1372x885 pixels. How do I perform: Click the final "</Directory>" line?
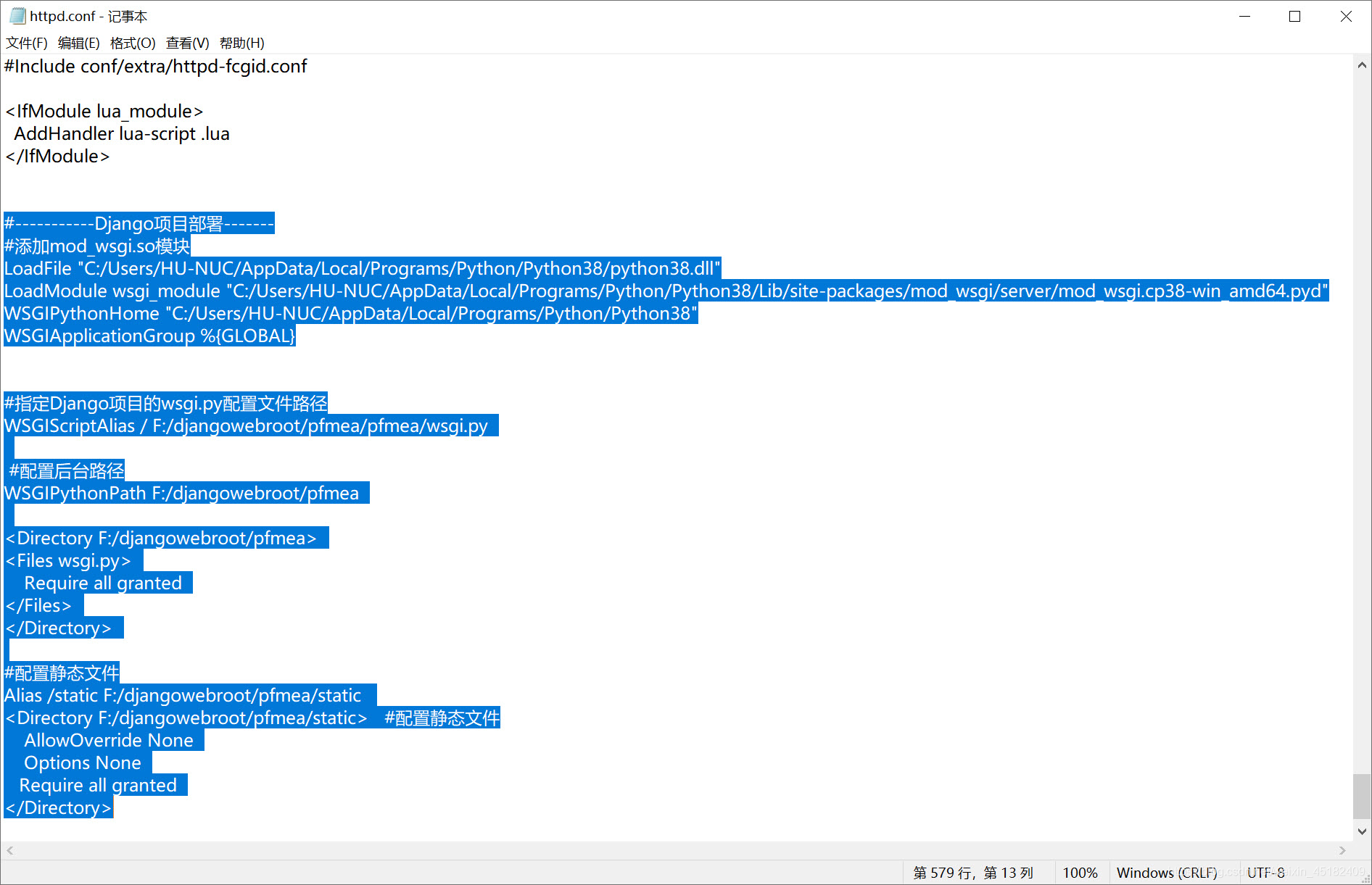coord(59,807)
